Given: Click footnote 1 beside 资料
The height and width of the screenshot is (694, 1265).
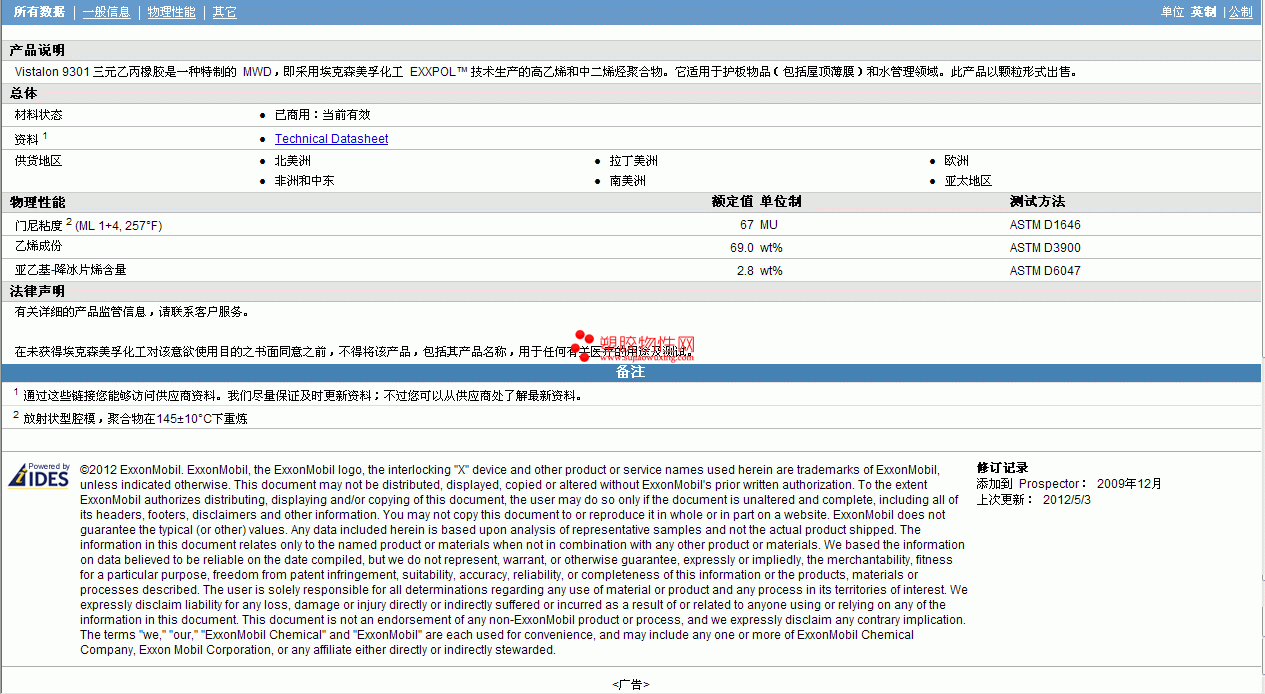Looking at the screenshot, I should pyautogui.click(x=46, y=135).
